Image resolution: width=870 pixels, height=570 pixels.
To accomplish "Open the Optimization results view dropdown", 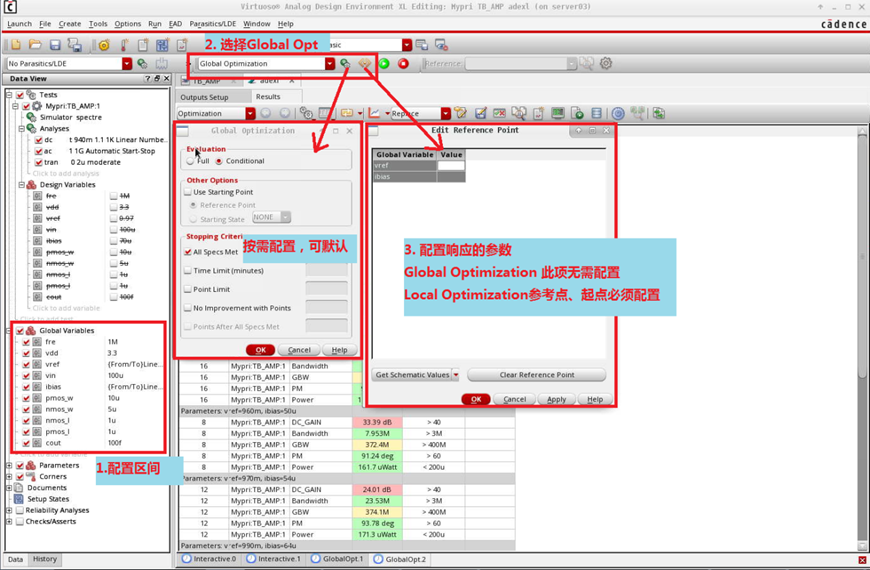I will [x=250, y=113].
